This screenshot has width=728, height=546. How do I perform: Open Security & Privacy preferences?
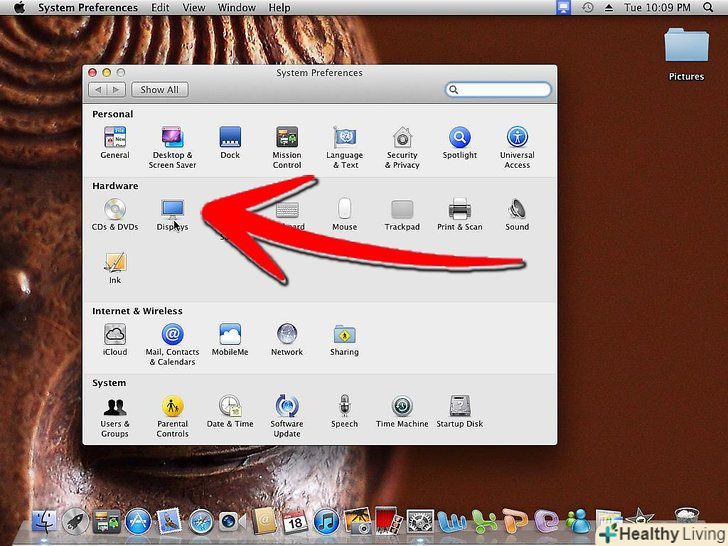click(402, 148)
